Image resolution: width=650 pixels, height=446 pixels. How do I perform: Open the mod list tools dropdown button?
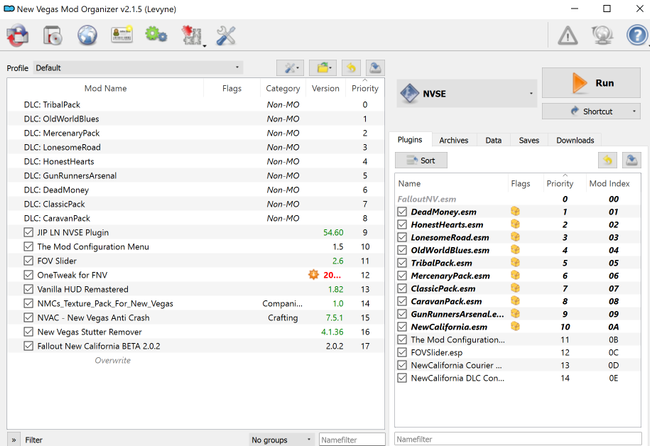[x=290, y=68]
